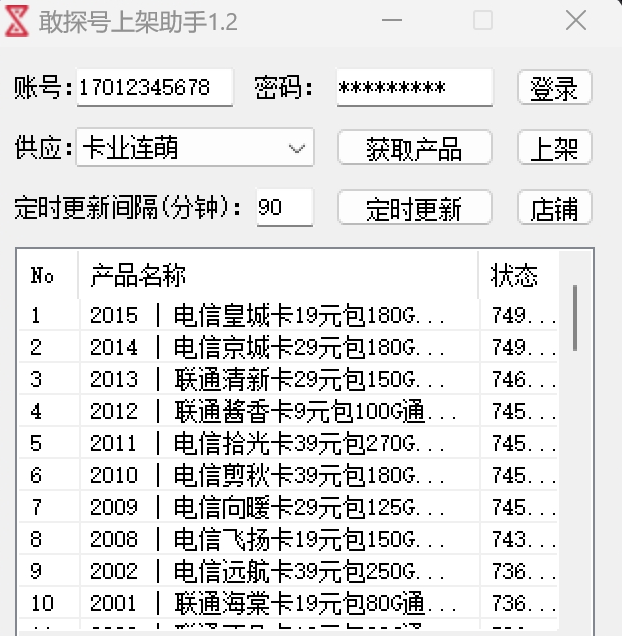Click row number 1 in No column
Screen dimensions: 622x636
pos(49,315)
